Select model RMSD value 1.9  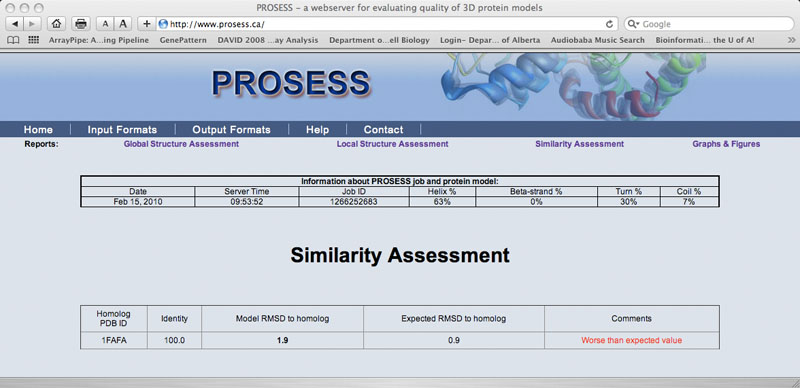(x=282, y=341)
